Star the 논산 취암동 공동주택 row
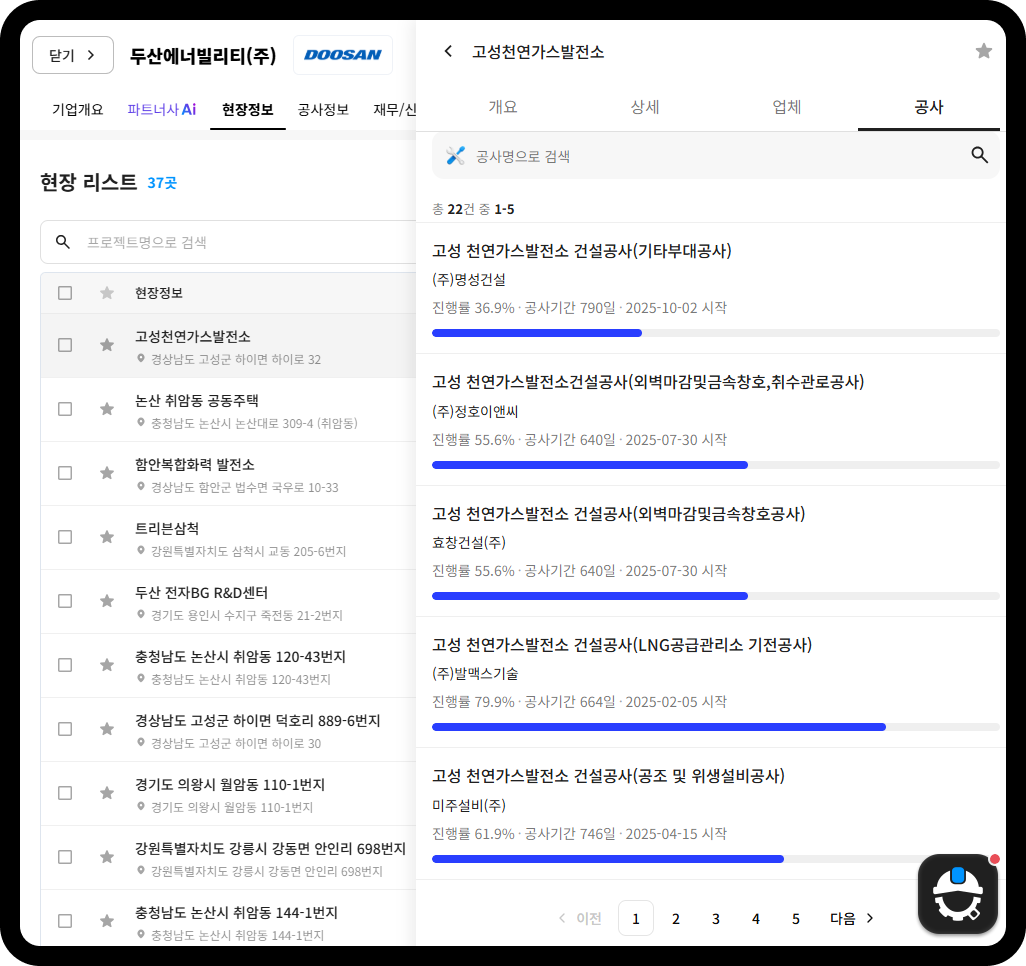This screenshot has height=966, width=1026. coord(107,409)
